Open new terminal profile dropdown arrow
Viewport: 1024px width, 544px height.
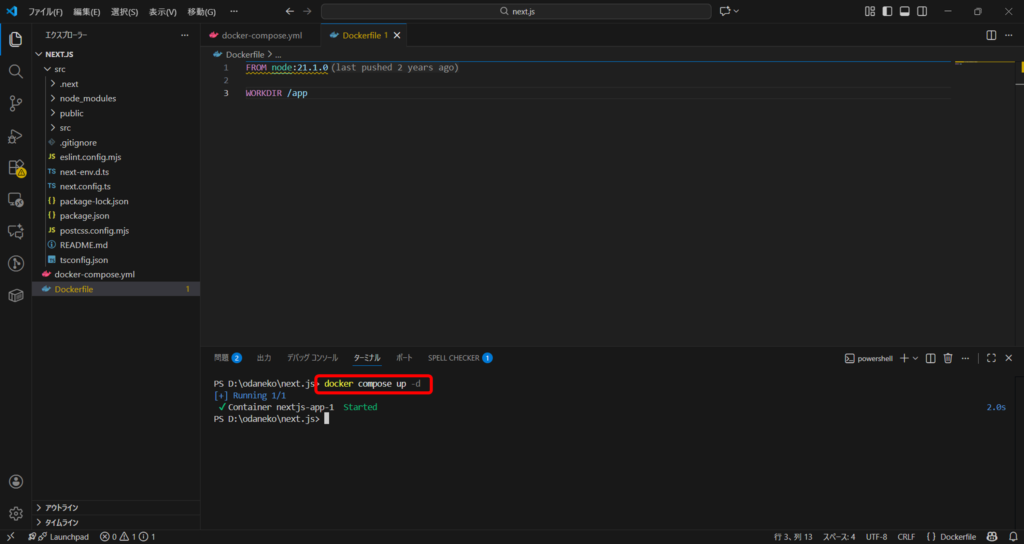point(915,358)
